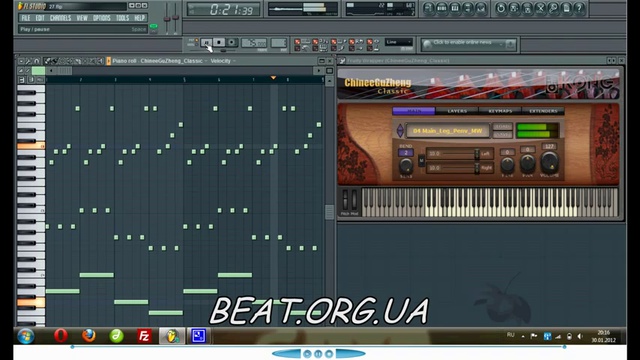Click the LOAD preset button
Image resolution: width=640 pixels, height=360 pixels.
coord(502,127)
